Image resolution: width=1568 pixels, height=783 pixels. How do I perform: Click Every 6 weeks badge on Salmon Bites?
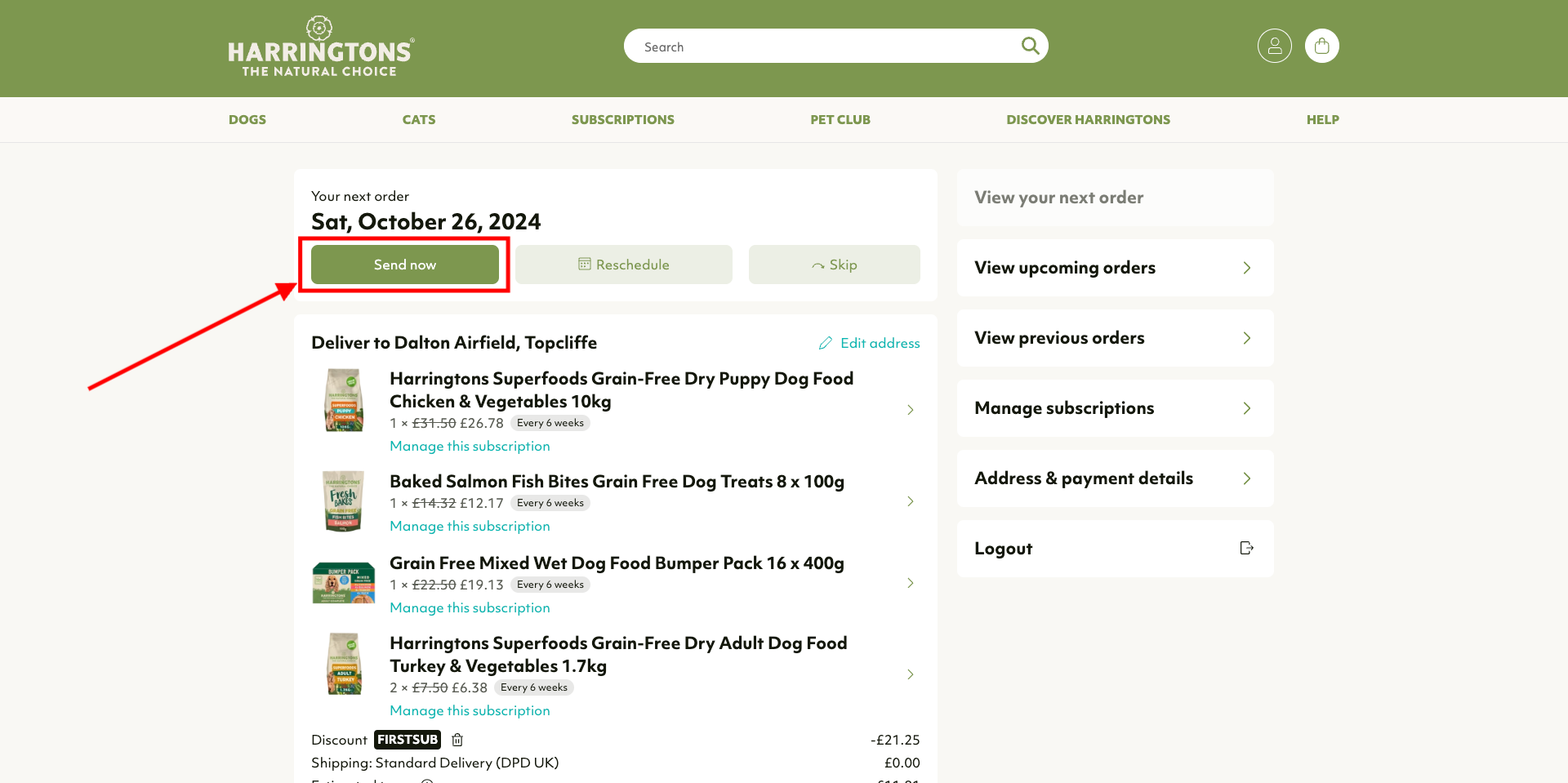[x=550, y=503]
